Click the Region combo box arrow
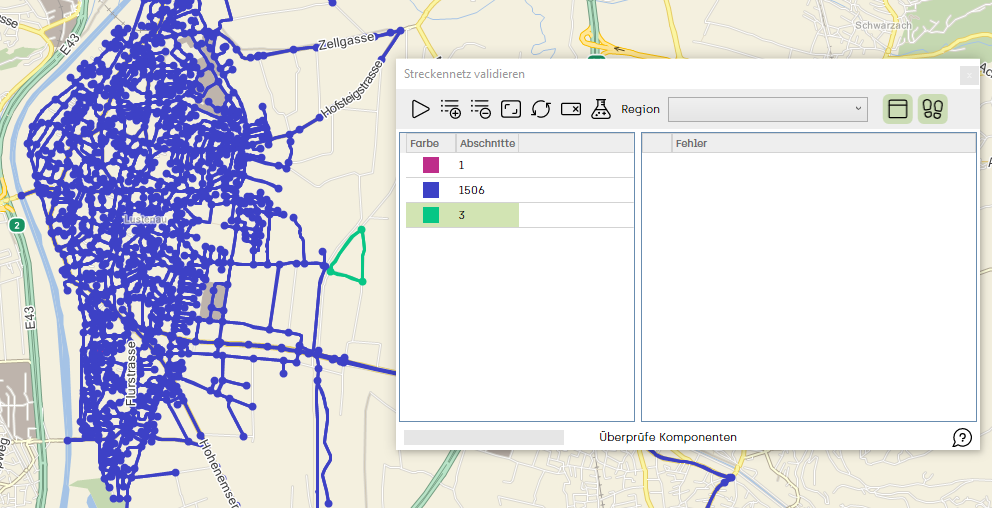The image size is (992, 508). pyautogui.click(x=859, y=109)
